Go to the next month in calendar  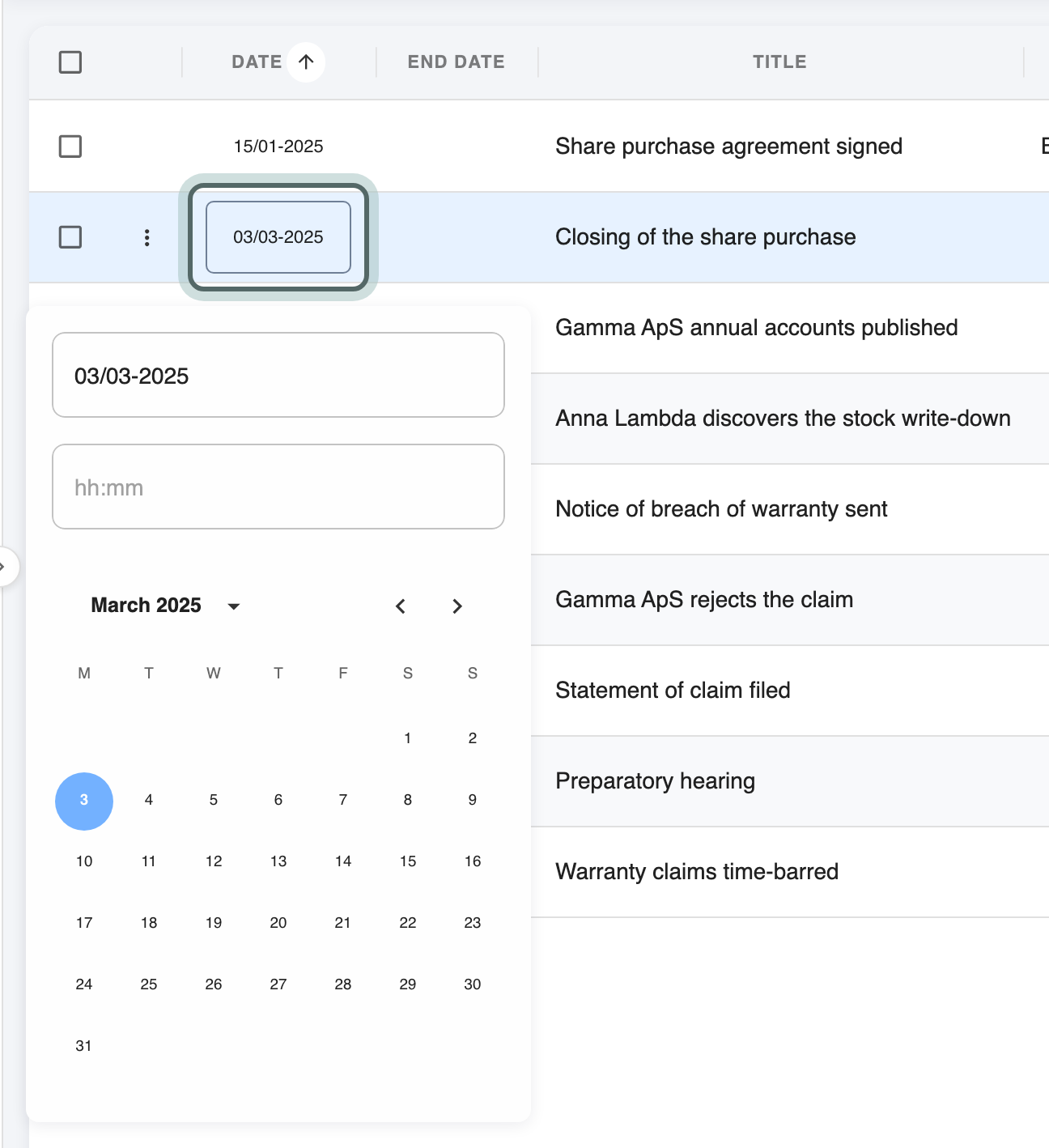click(x=457, y=606)
